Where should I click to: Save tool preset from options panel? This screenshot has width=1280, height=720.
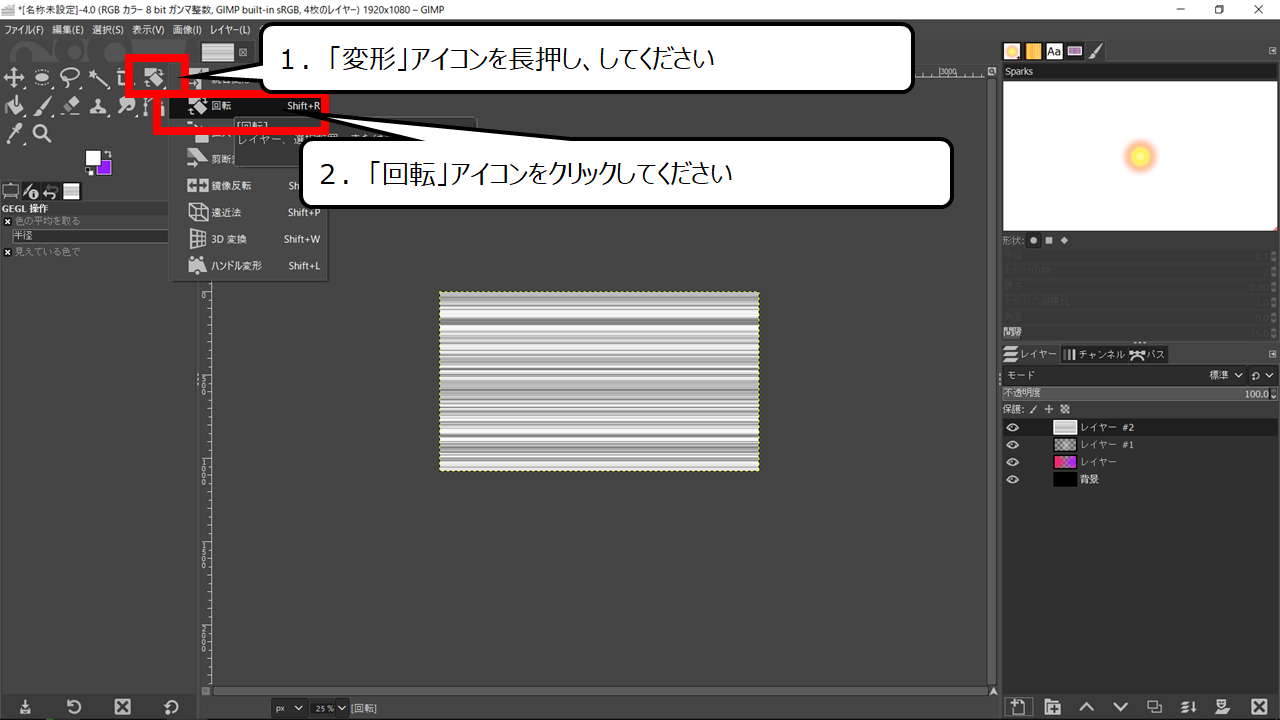pos(25,707)
